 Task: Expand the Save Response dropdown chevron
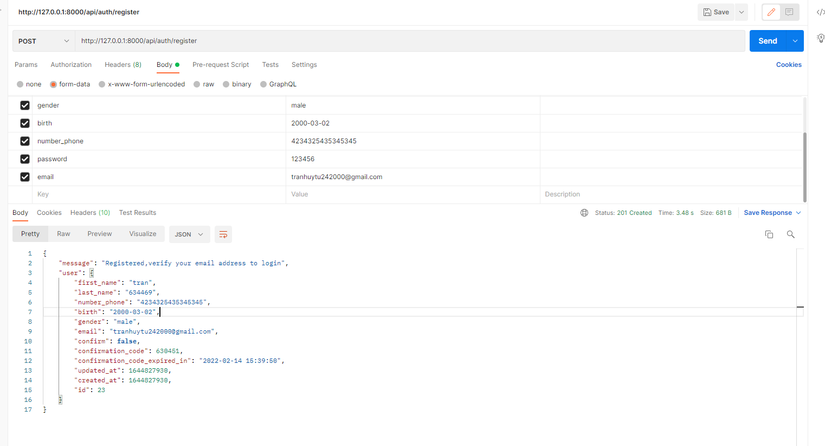(x=798, y=213)
